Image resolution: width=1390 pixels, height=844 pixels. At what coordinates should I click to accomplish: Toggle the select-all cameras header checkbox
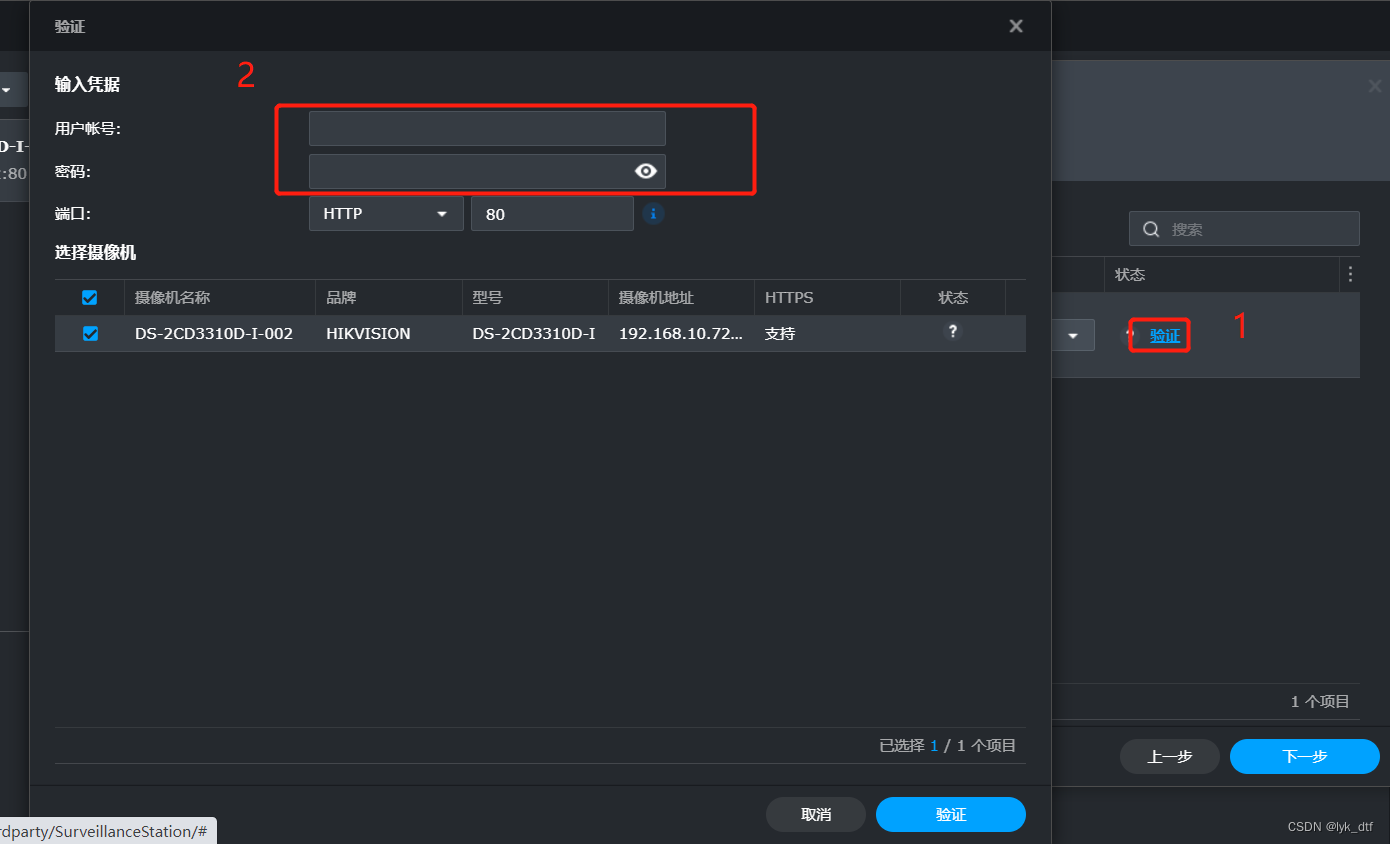(90, 298)
